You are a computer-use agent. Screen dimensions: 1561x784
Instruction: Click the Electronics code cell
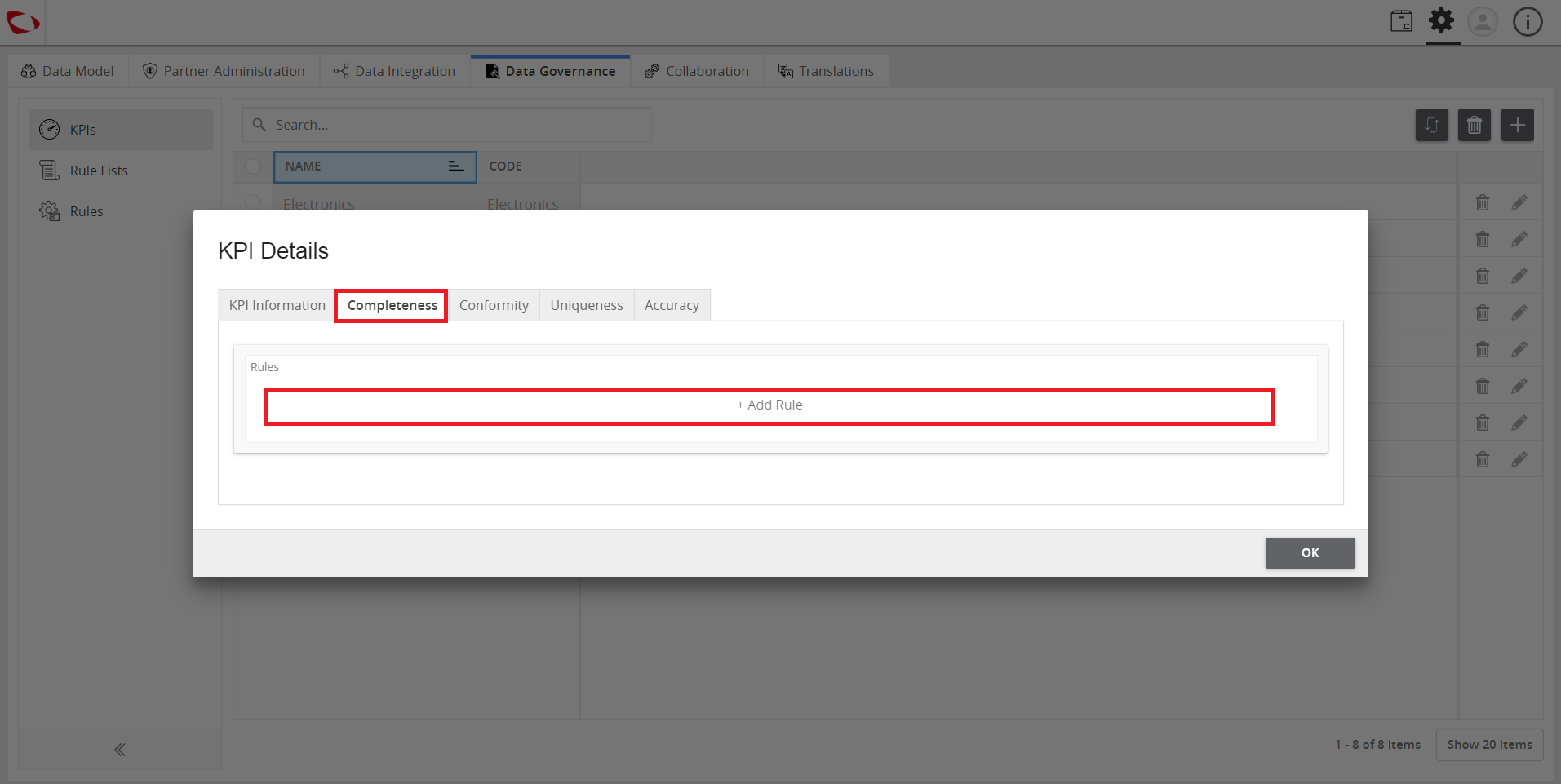click(528, 202)
